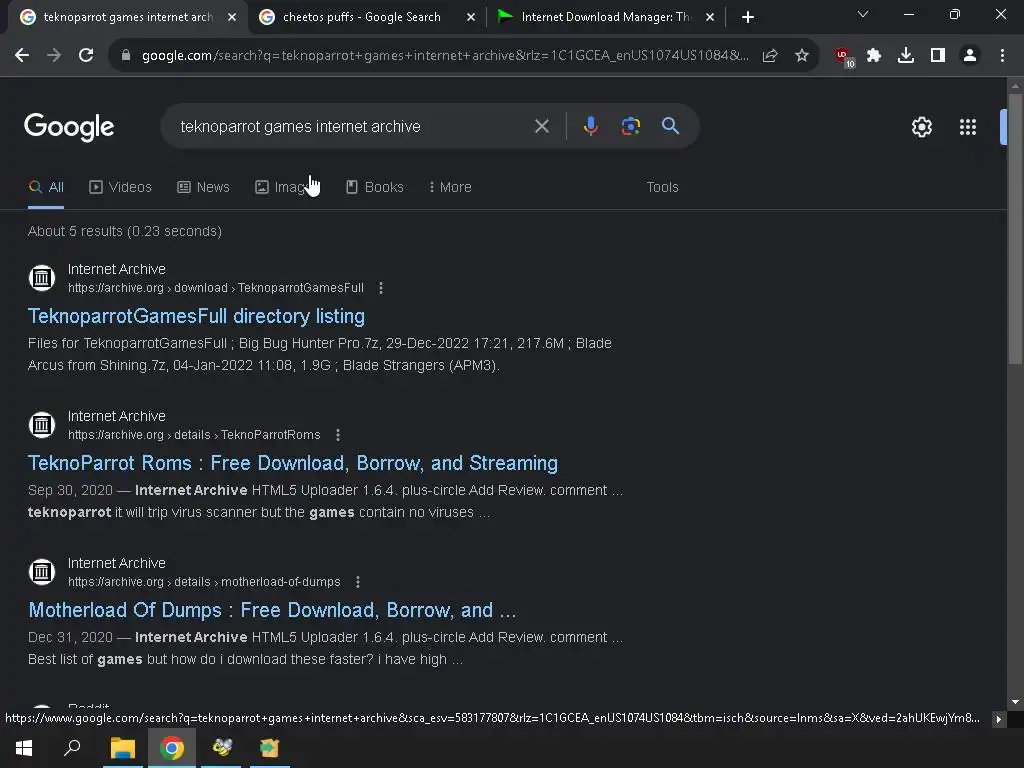
Task: Show Chrome downloads tray icon
Action: [x=906, y=56]
